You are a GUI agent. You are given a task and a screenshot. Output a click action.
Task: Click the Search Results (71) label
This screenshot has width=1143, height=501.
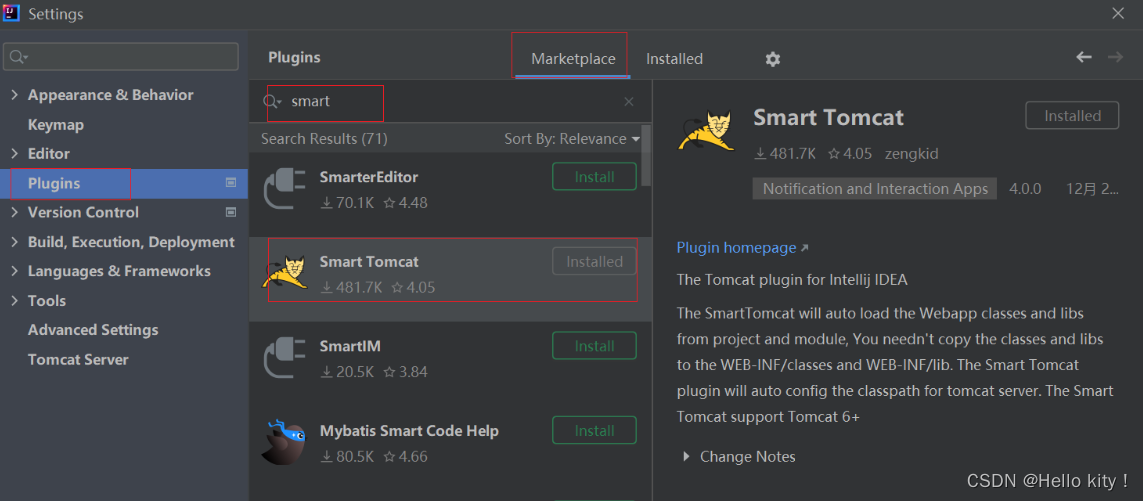[324, 139]
